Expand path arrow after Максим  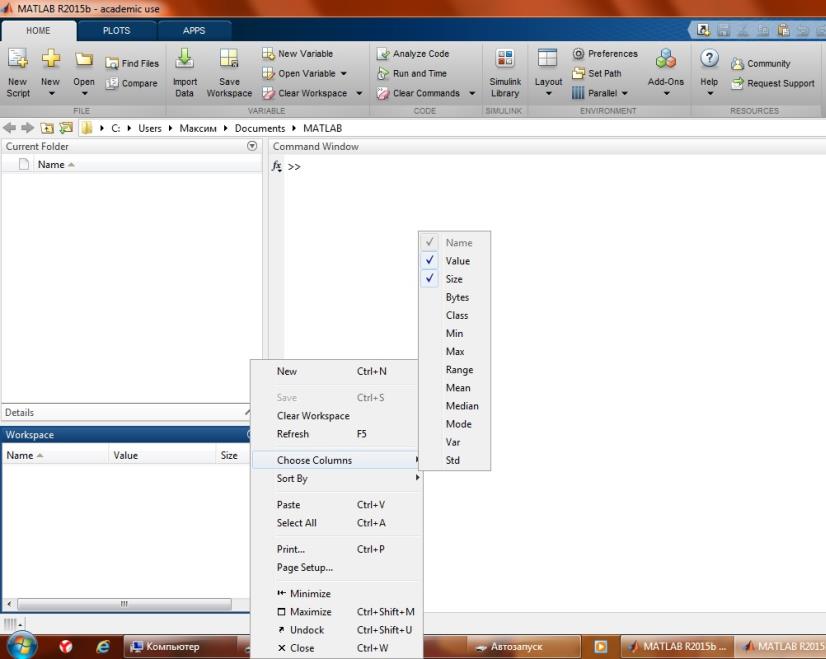(x=225, y=128)
